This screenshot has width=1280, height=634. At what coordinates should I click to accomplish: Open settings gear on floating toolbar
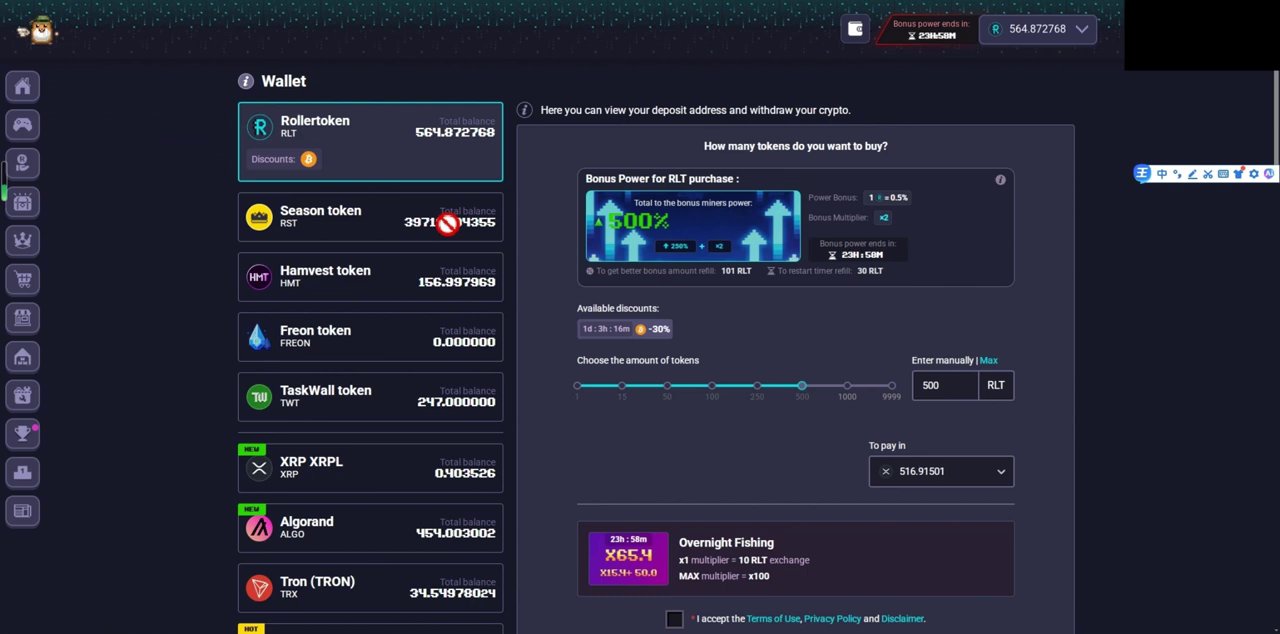coord(1254,174)
